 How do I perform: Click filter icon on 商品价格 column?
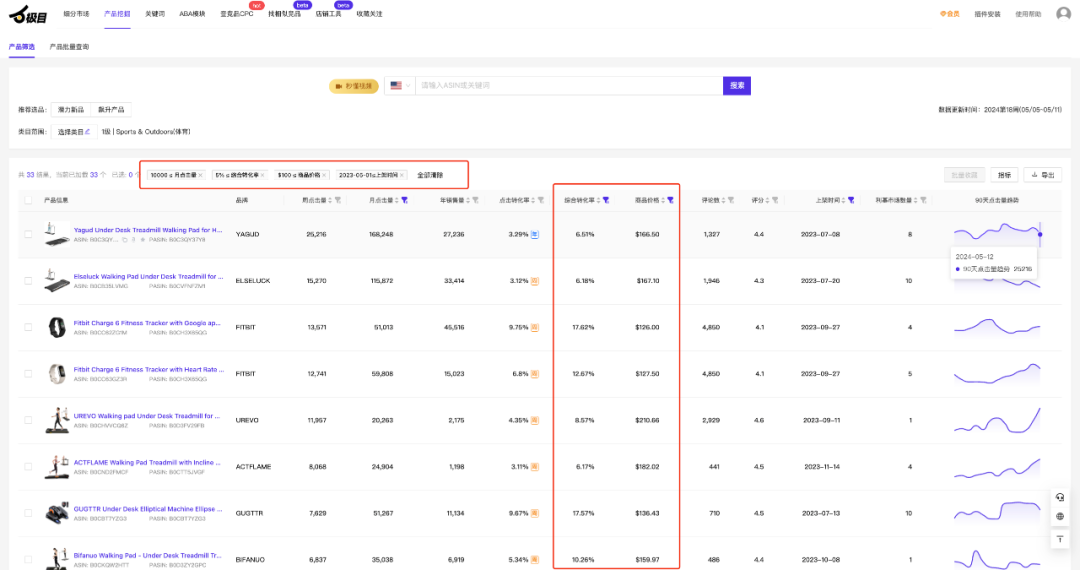tap(670, 200)
